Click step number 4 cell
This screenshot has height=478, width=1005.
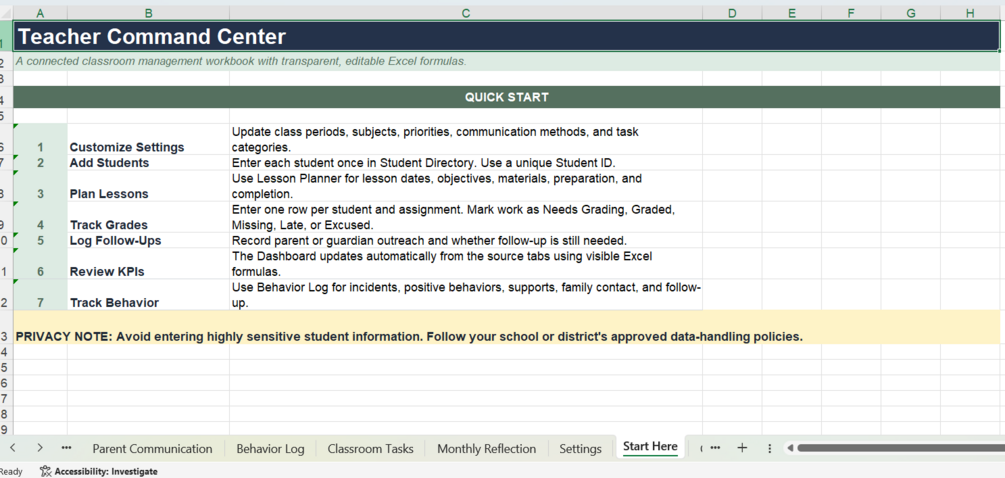[40, 217]
